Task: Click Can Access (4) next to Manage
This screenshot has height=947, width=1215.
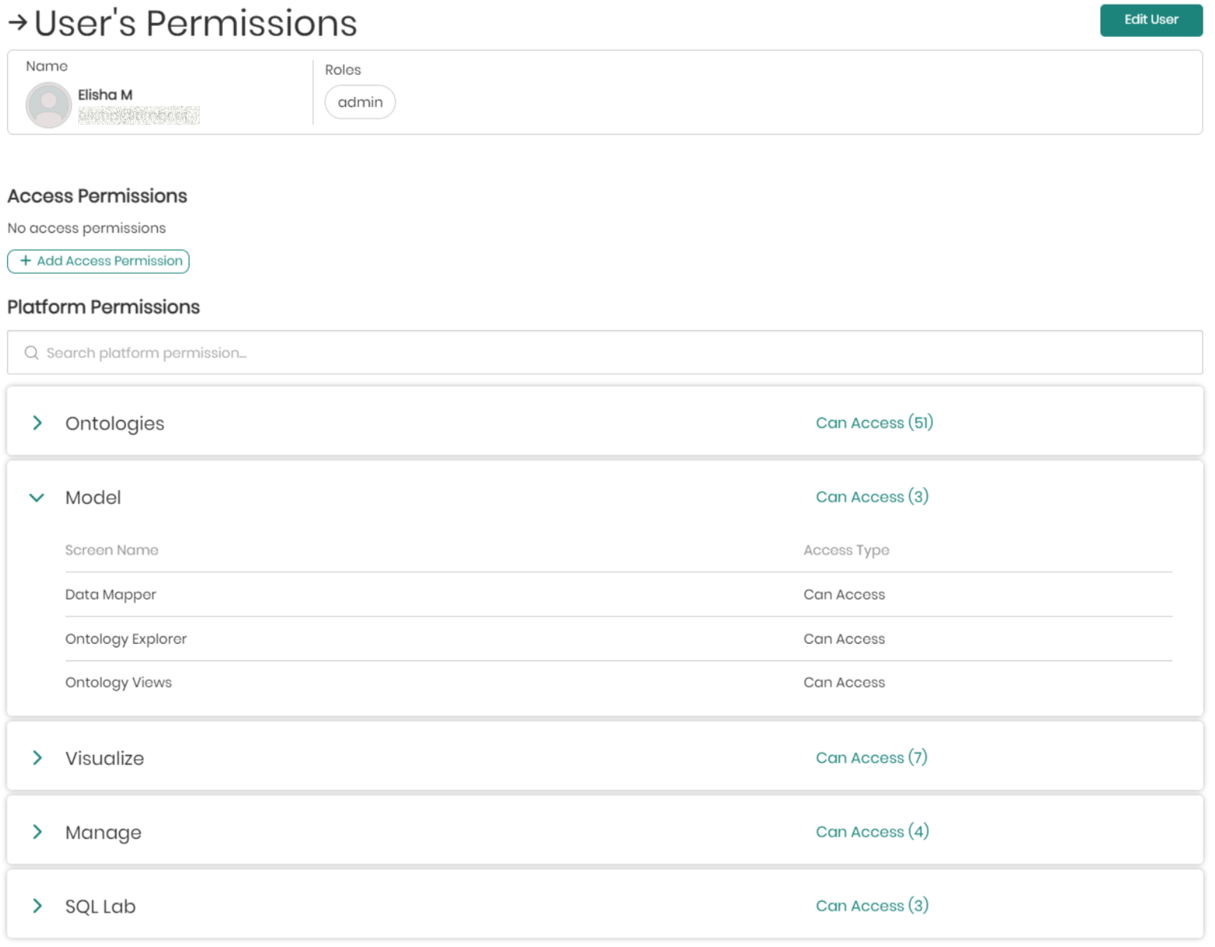Action: 872,831
